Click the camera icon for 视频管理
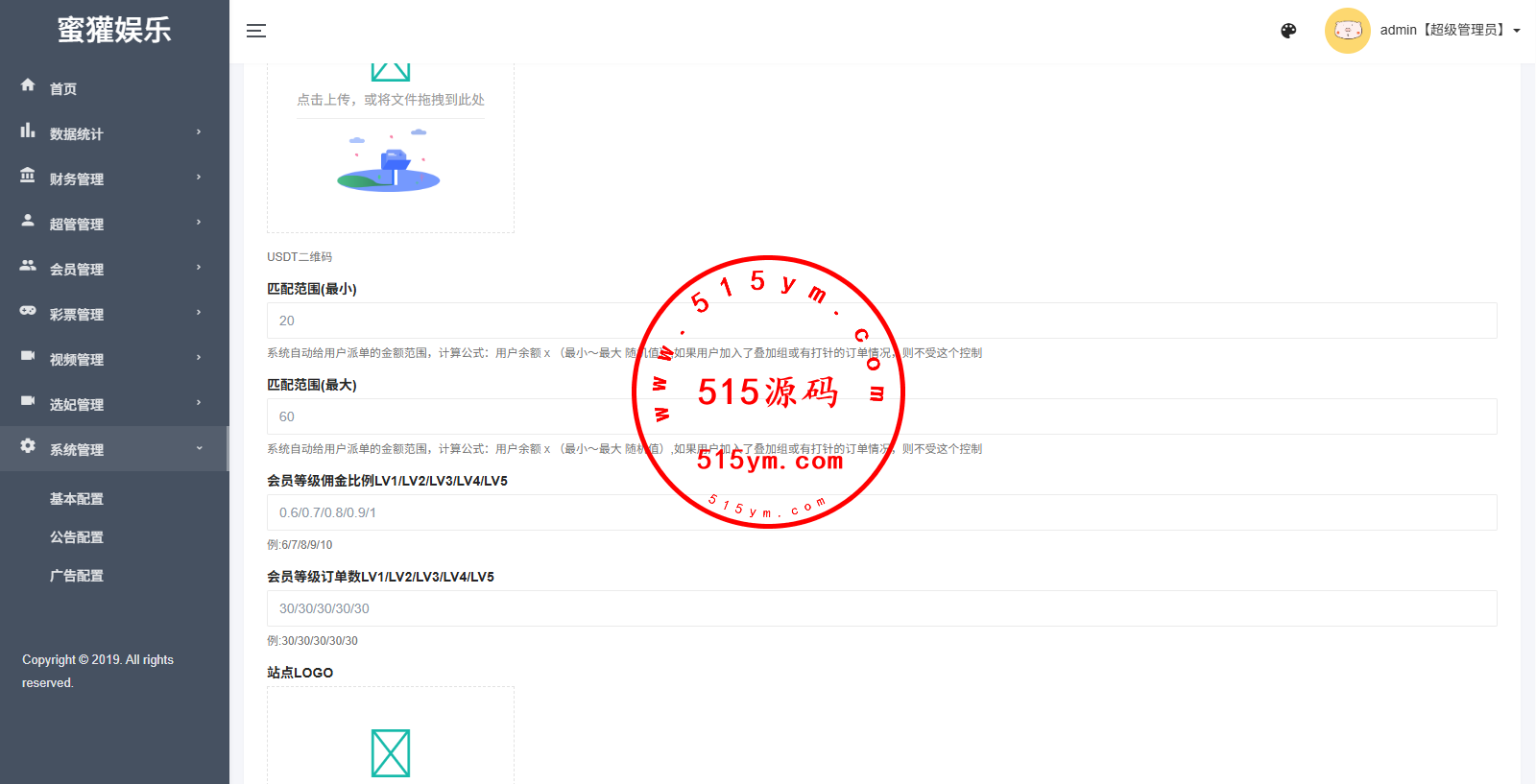The width and height of the screenshot is (1536, 784). pos(28,356)
